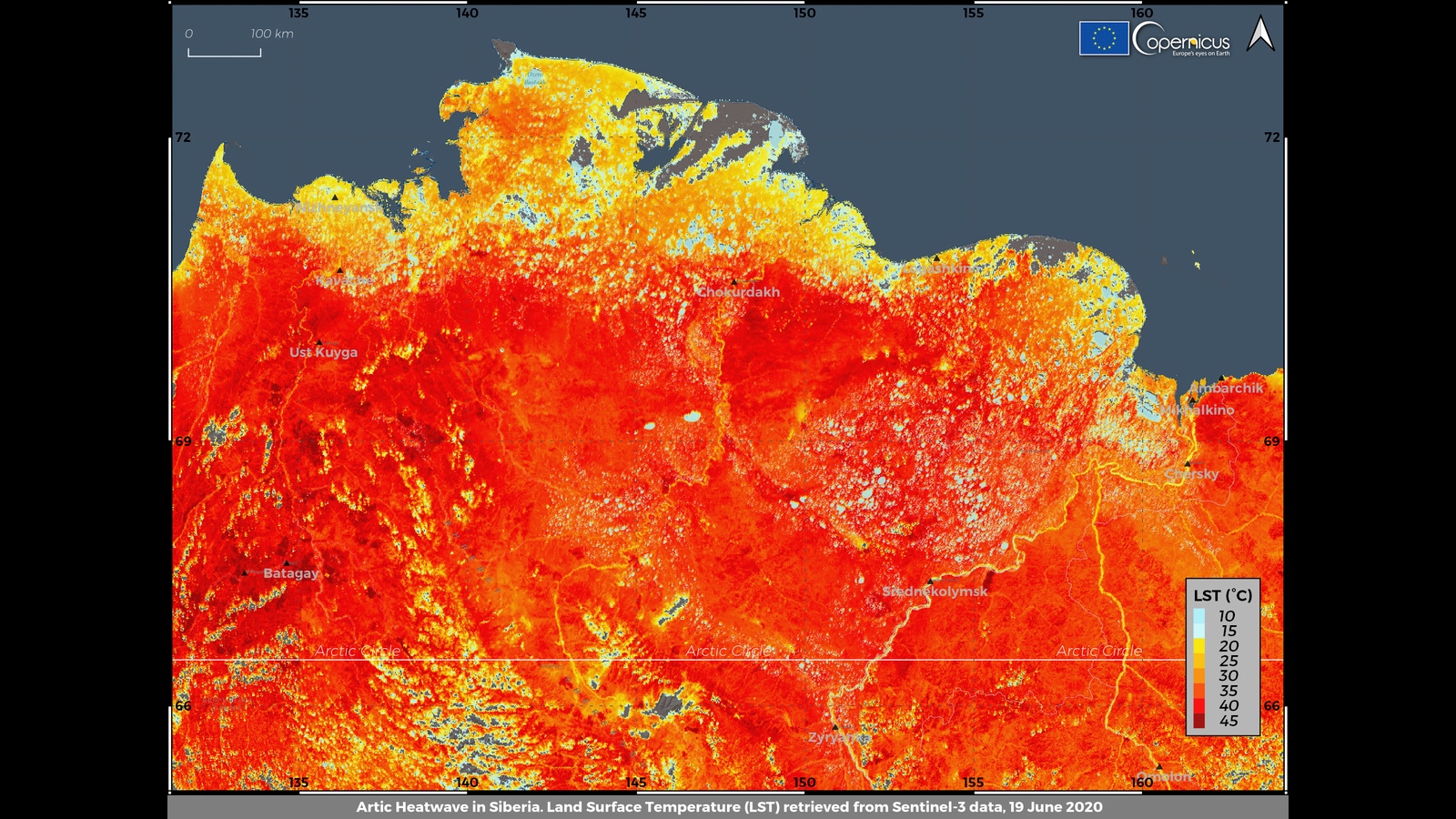Viewport: 1456px width, 819px height.
Task: Select the Chokurdakh place label
Action: coord(738,292)
